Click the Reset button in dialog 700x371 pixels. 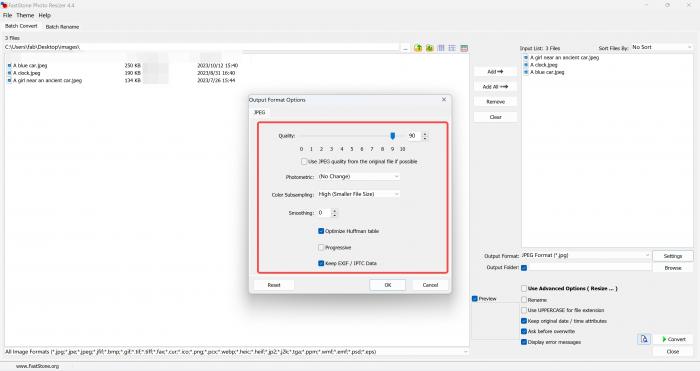coord(274,285)
